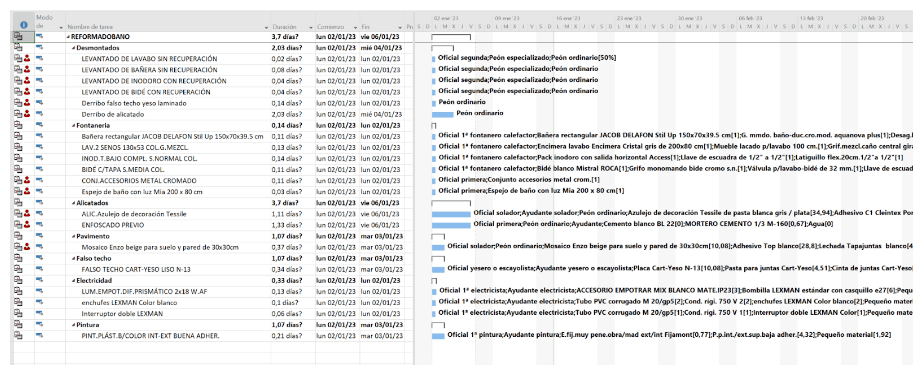Click task mode icon for Desmontados row
Screen dimensions: 924x373
[40, 48]
